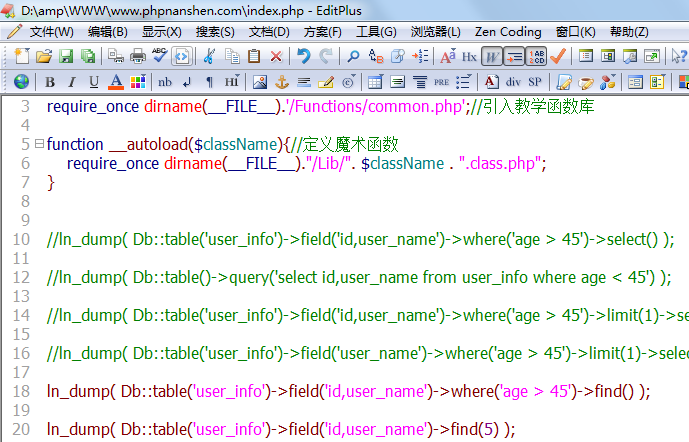This screenshot has width=689, height=442.
Task: Click the red X delete icon
Action: [x=276, y=56]
